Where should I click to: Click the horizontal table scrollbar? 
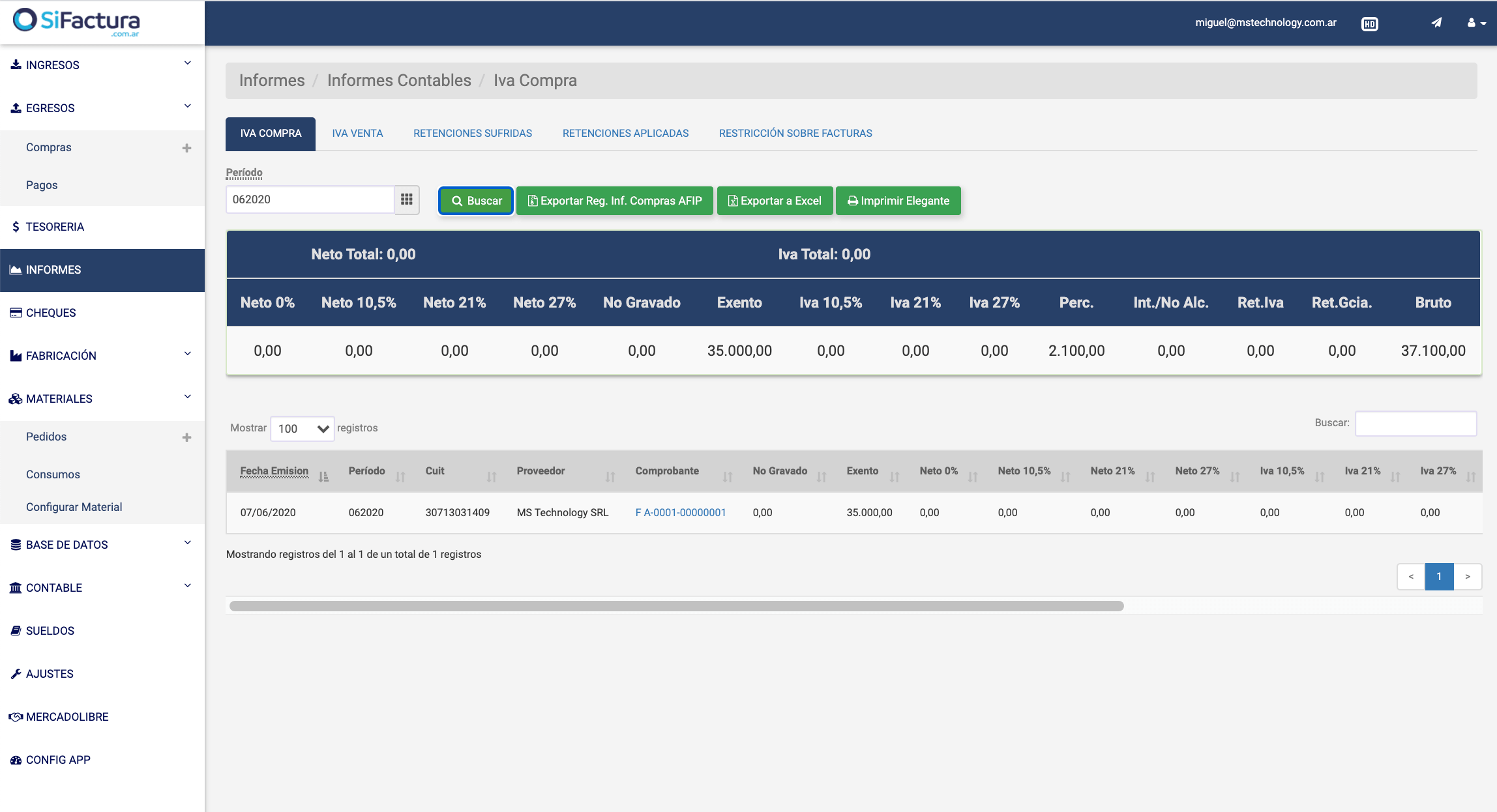676,606
